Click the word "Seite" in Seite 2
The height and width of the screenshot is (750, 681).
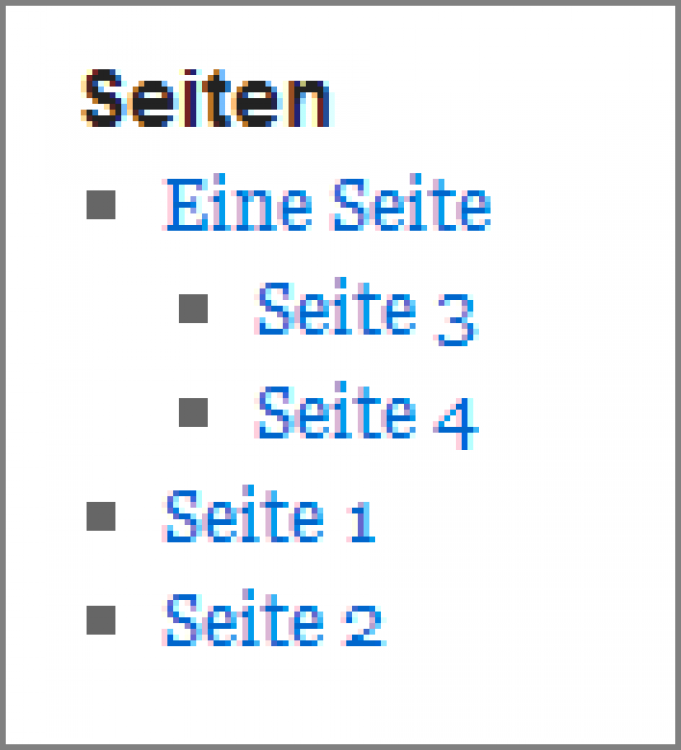244,621
